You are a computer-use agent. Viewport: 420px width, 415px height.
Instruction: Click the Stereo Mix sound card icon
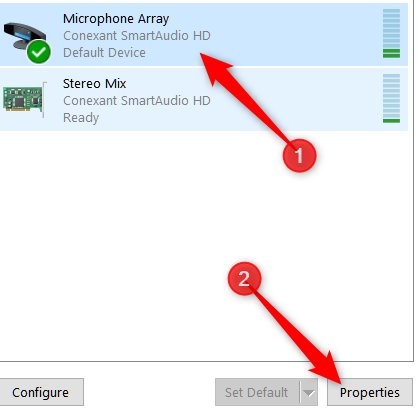[25, 99]
